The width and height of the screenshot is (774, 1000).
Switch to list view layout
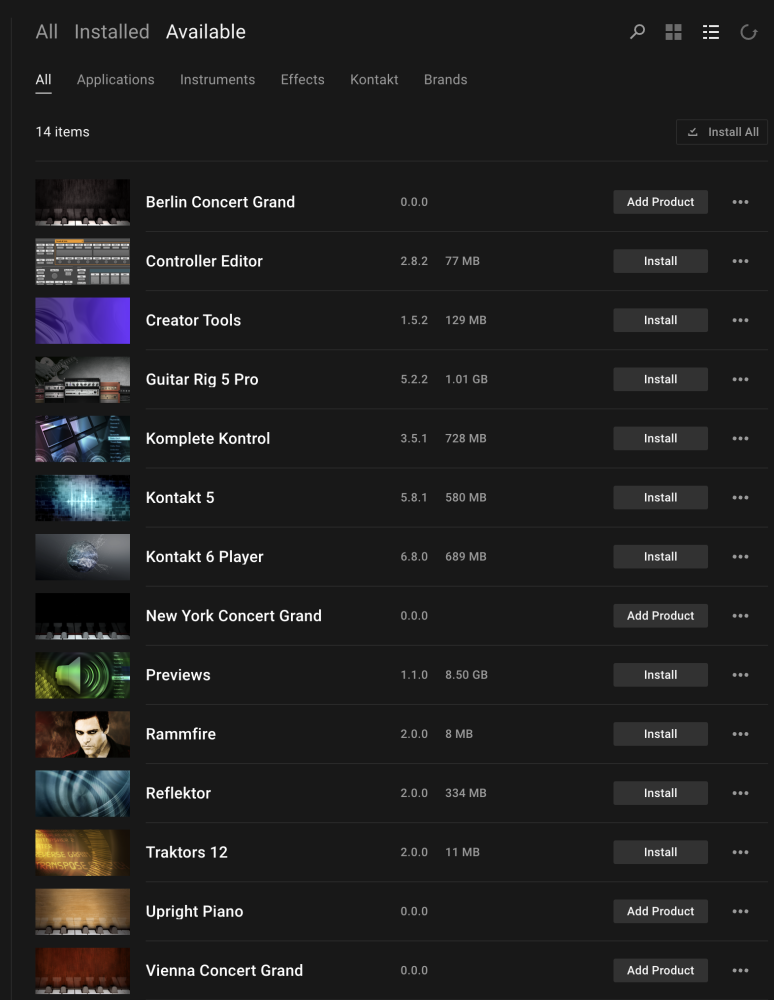[711, 32]
